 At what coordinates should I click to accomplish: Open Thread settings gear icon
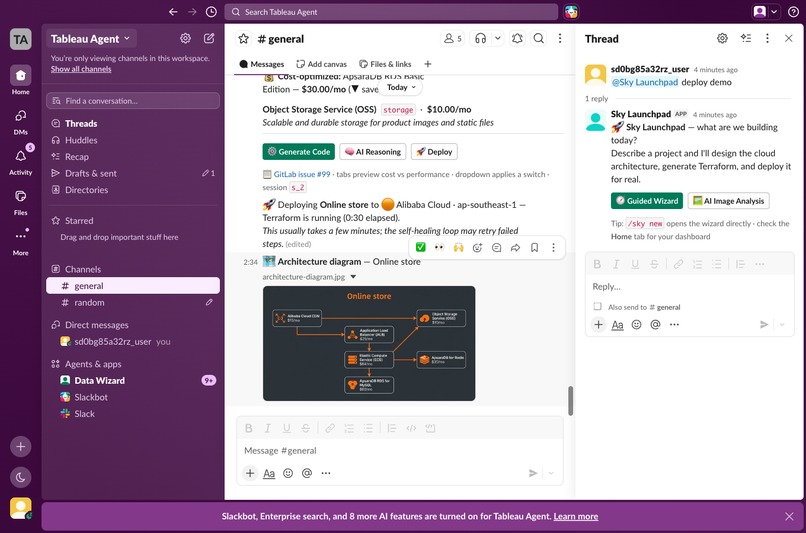tap(722, 39)
